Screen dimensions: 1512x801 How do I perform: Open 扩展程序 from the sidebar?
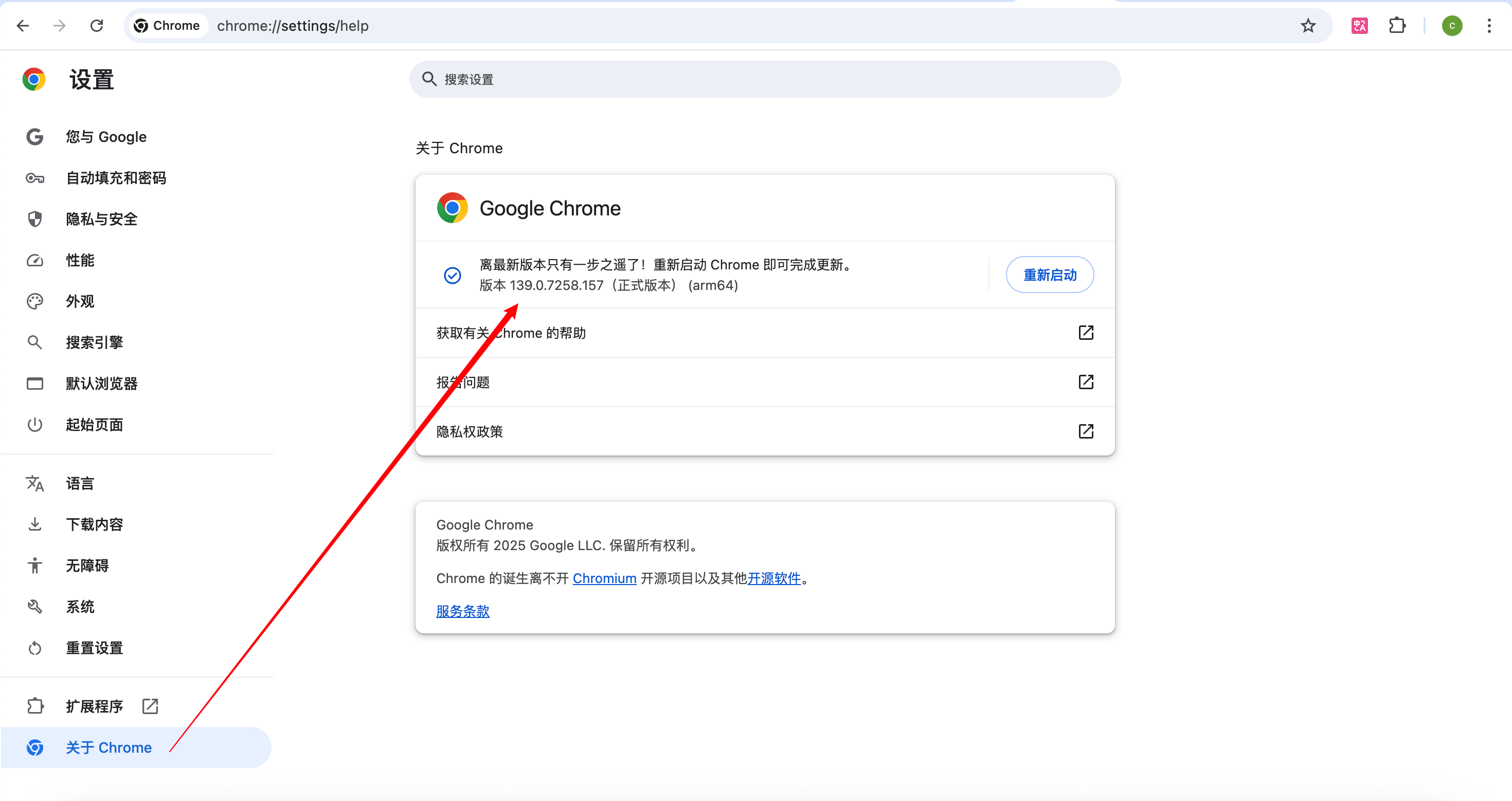[x=136, y=706]
